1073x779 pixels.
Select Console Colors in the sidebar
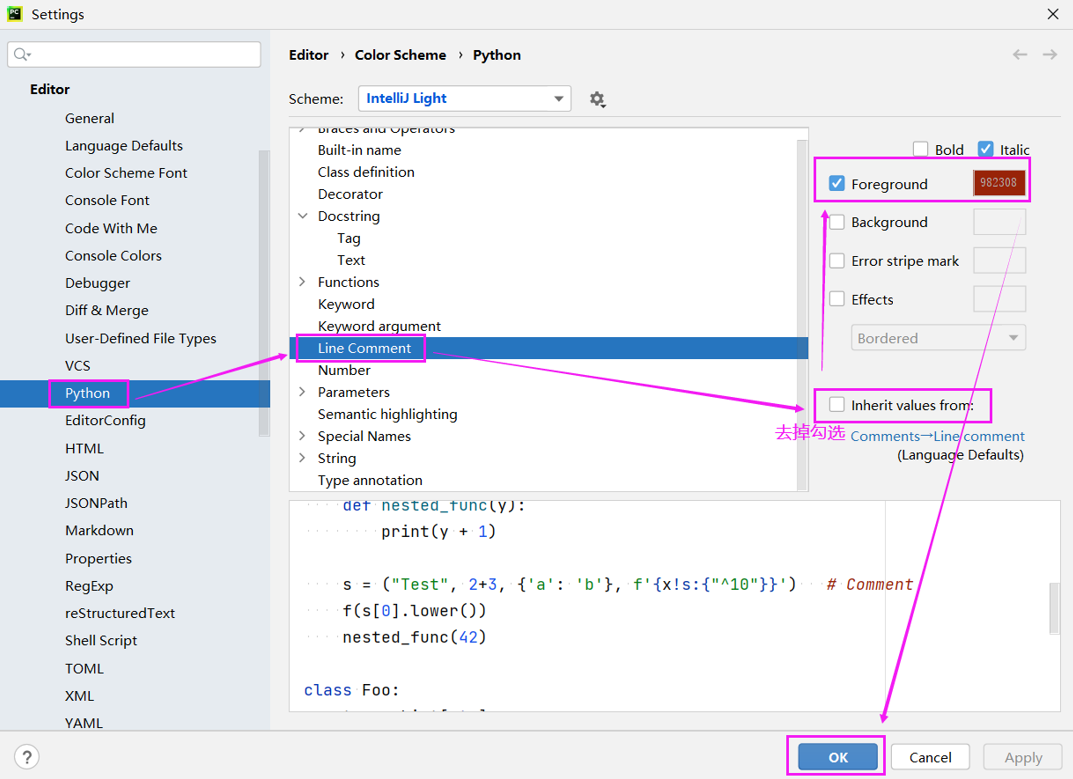(x=113, y=256)
